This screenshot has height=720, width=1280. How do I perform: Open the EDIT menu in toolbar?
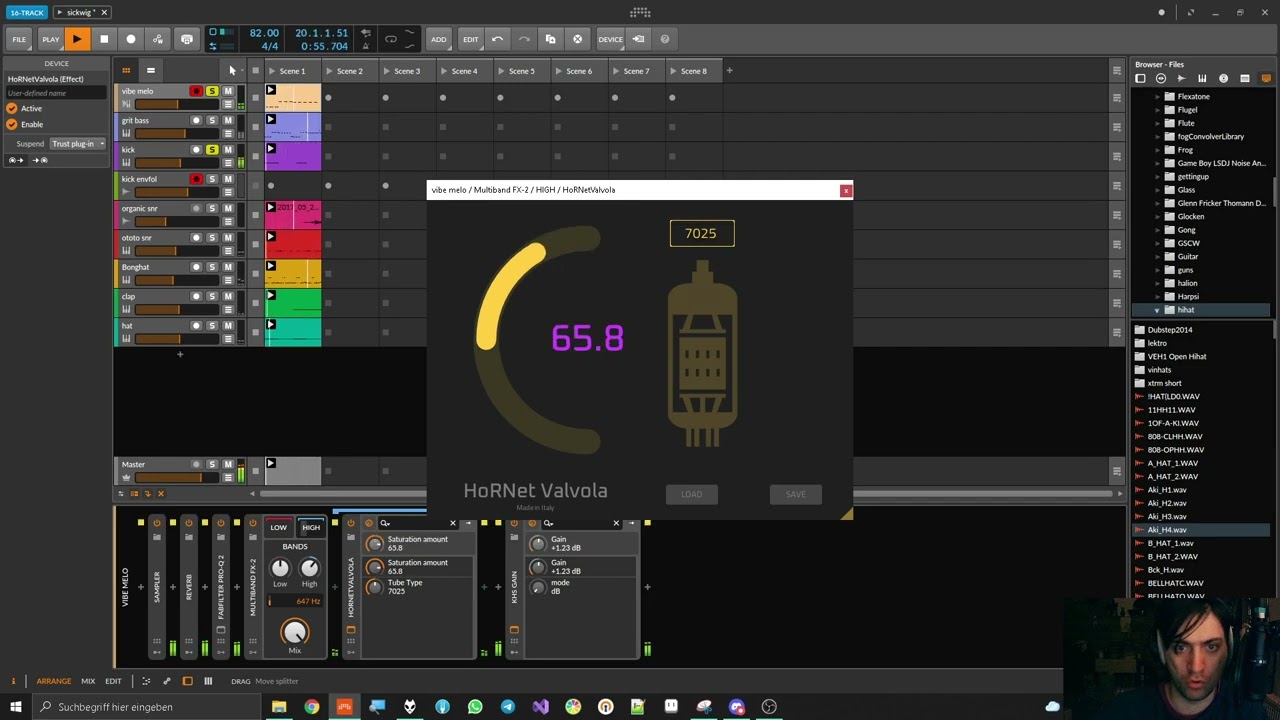point(471,39)
